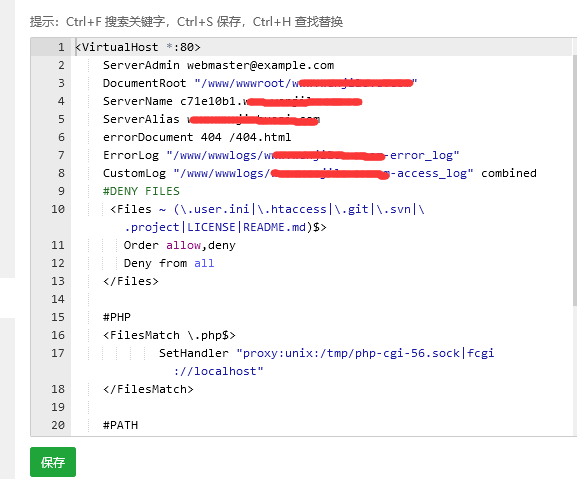Screen dimensions: 577x479
Task: Click the <Files ~ opening tag text
Action: [x=138, y=209]
